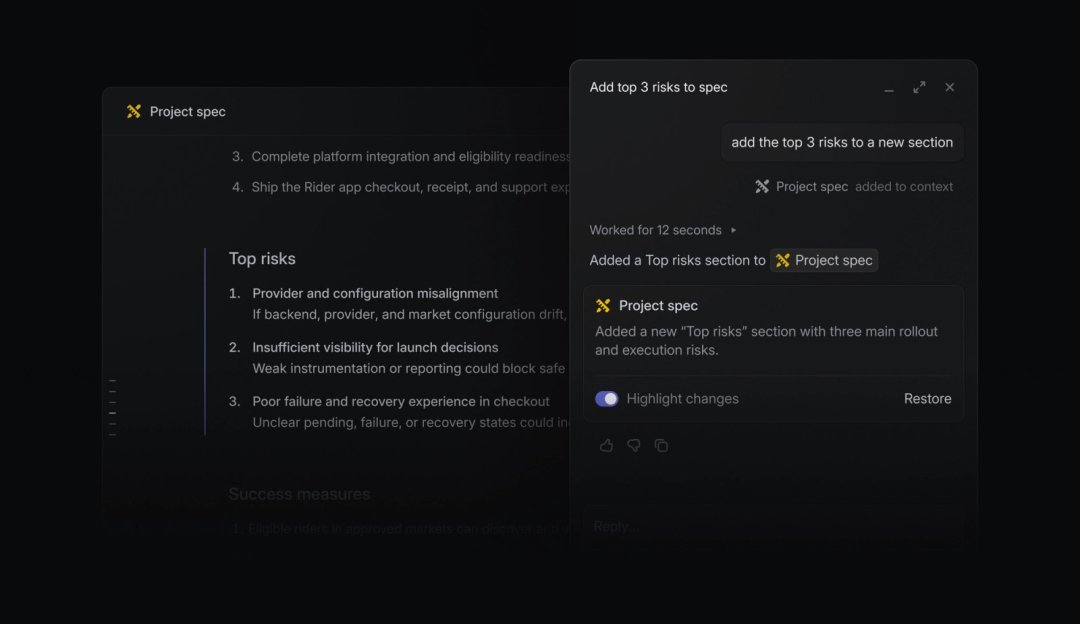Image resolution: width=1080 pixels, height=624 pixels.
Task: Expand the chat panel to full size
Action: click(920, 87)
